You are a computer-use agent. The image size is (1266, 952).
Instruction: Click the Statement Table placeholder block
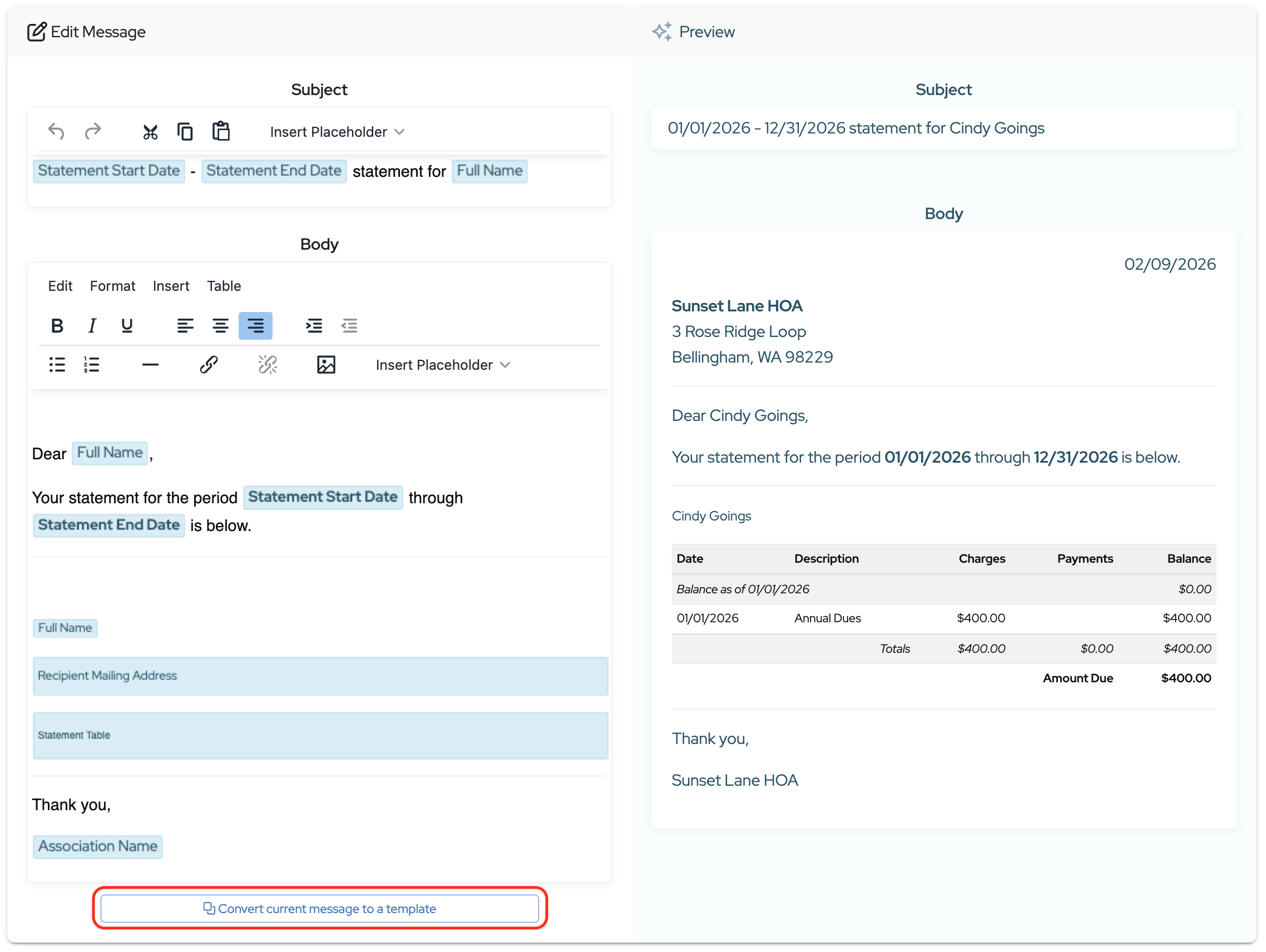coord(319,735)
